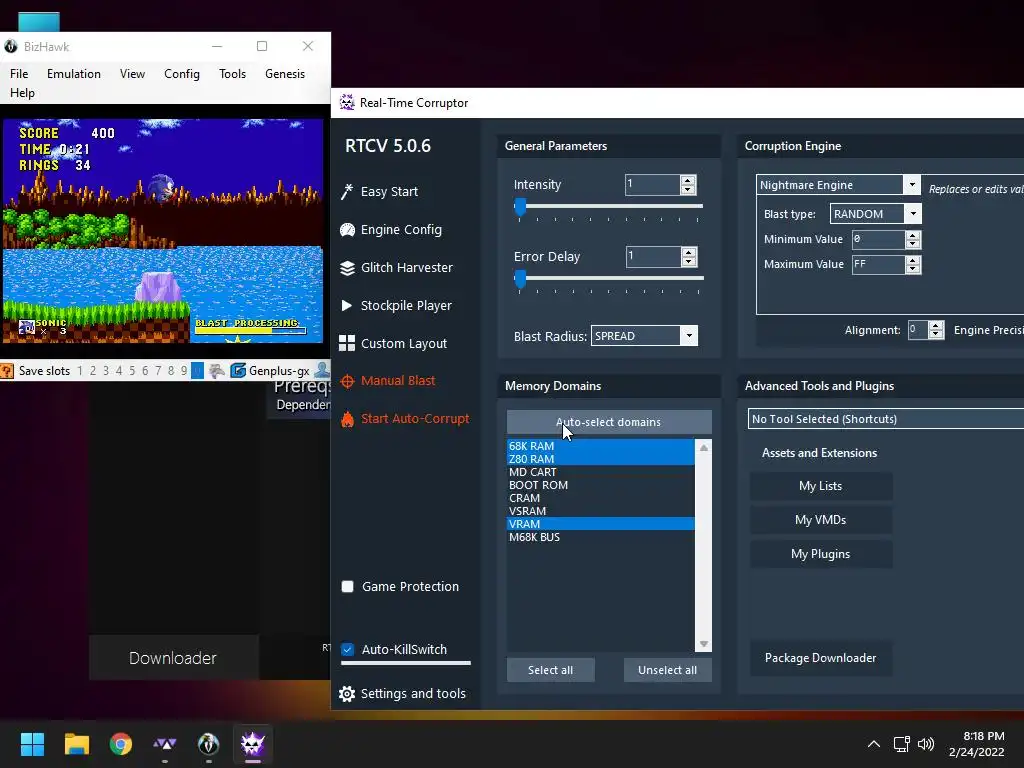Open File Explorer from taskbar
Screen dimensions: 1024x768
(x=76, y=744)
